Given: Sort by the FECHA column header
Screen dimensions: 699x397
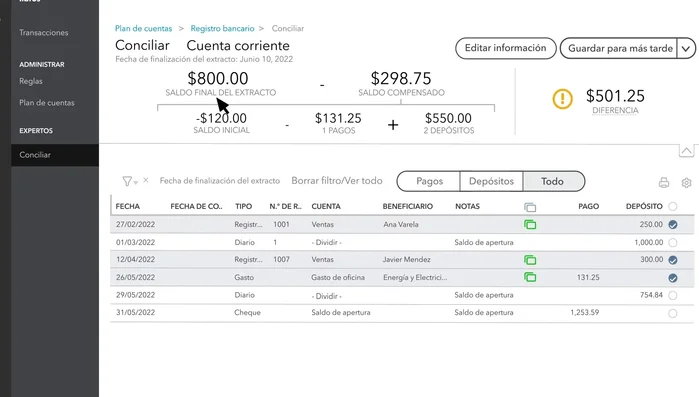Looking at the screenshot, I should (127, 206).
